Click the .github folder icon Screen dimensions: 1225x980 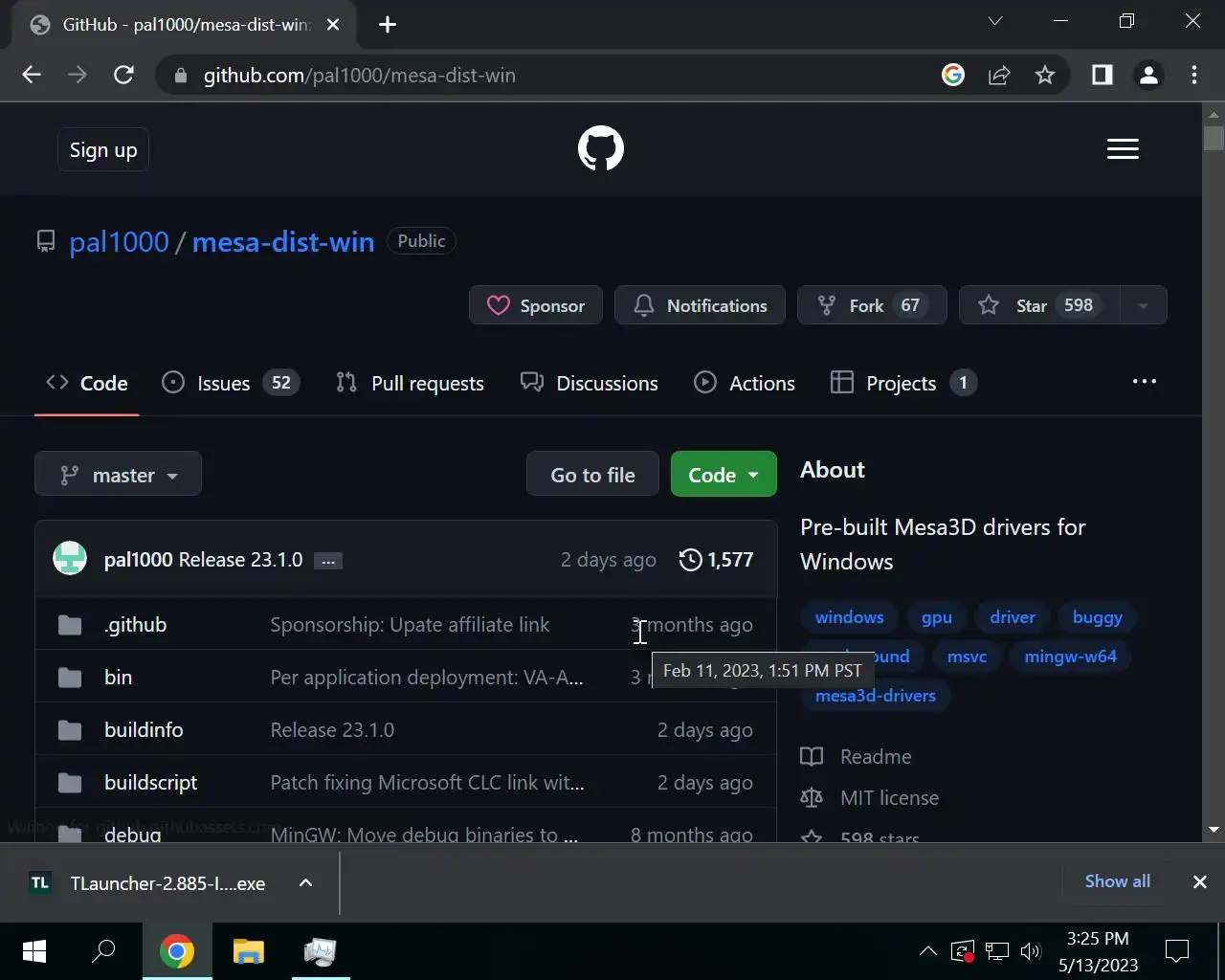(70, 625)
